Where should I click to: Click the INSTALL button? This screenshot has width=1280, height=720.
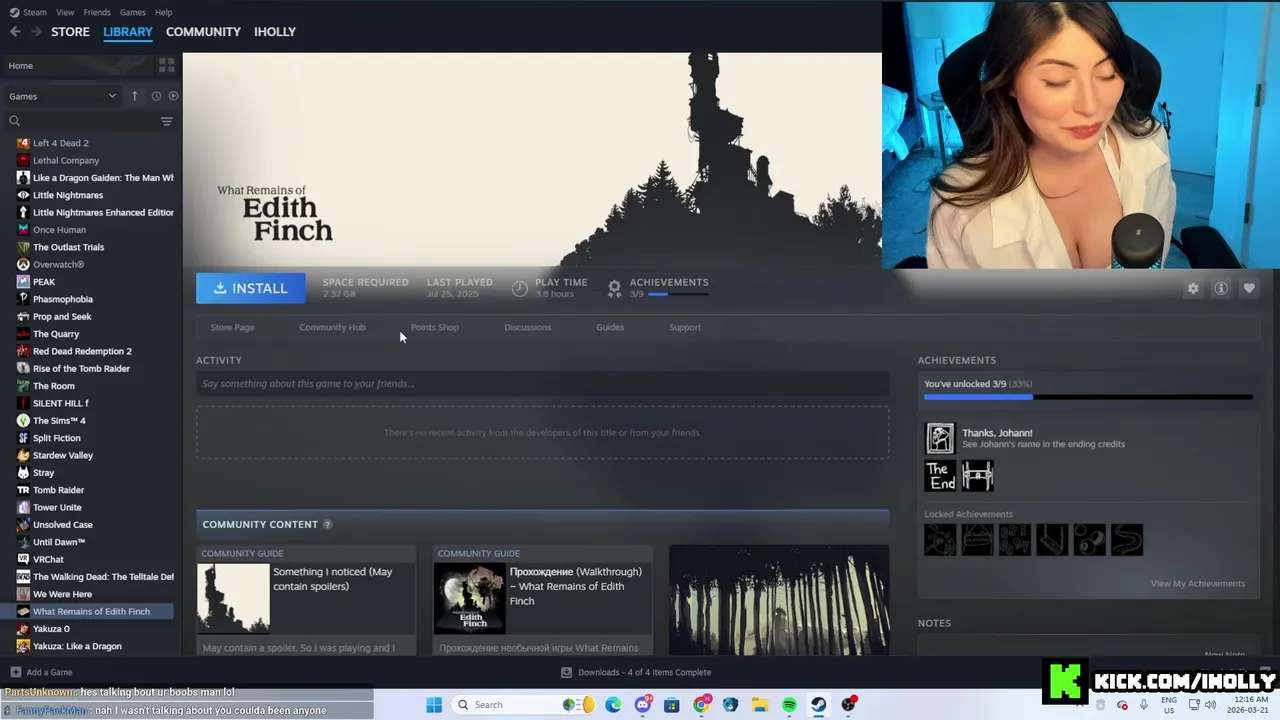pyautogui.click(x=250, y=288)
